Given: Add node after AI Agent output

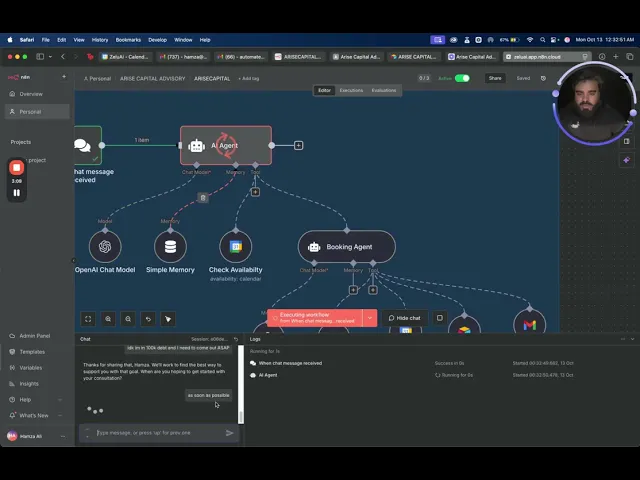Looking at the screenshot, I should coord(298,145).
